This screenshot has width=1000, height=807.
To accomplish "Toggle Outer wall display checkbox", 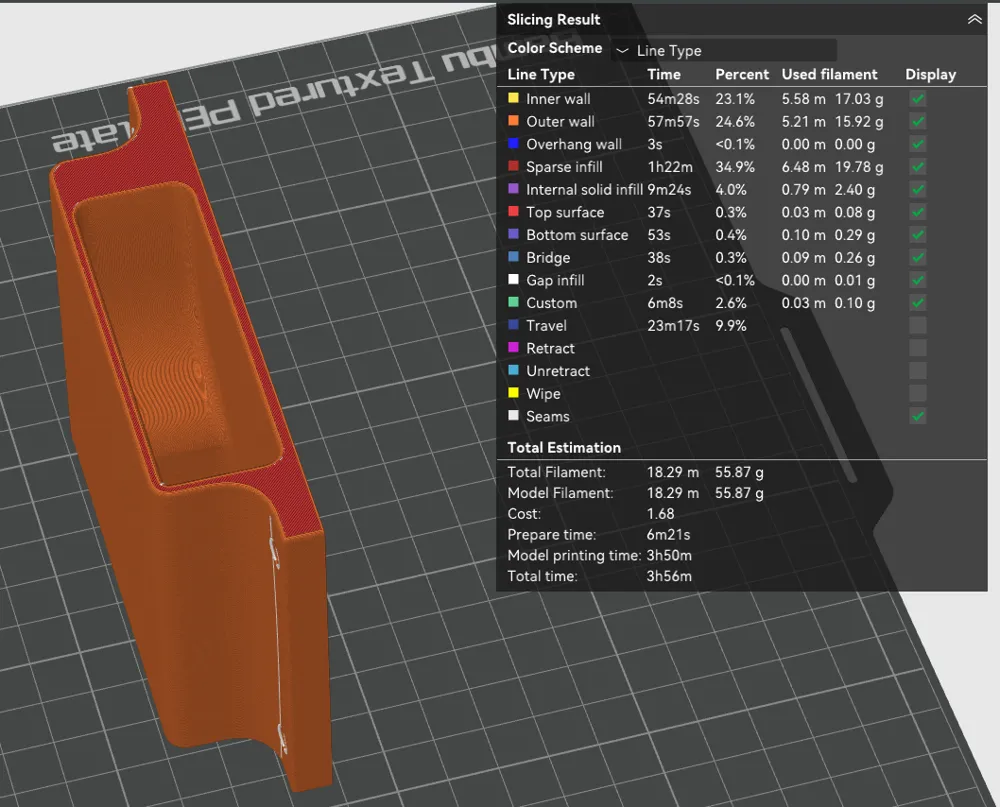I will (918, 121).
